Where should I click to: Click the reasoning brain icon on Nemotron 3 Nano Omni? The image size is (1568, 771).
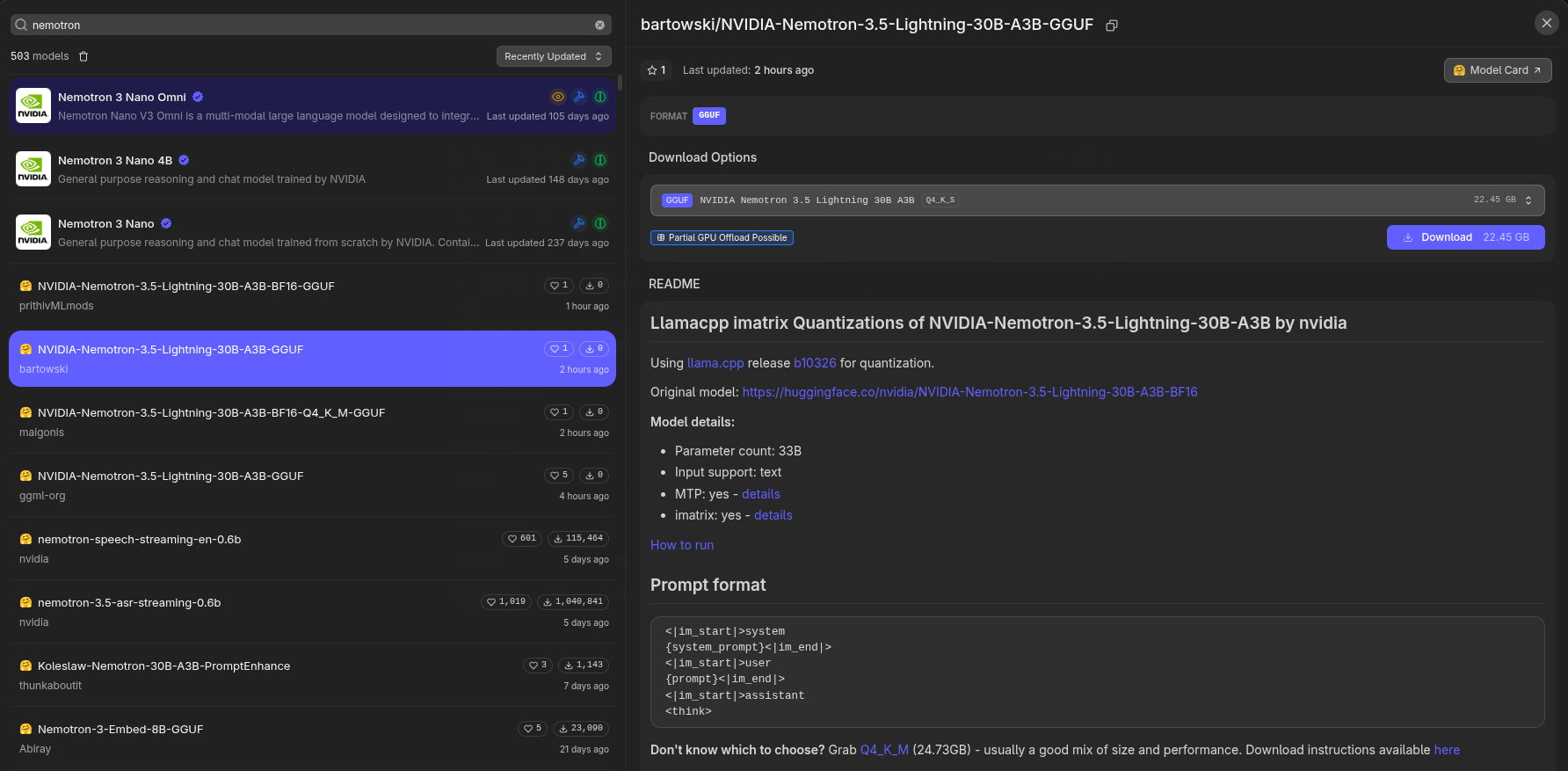pos(600,97)
